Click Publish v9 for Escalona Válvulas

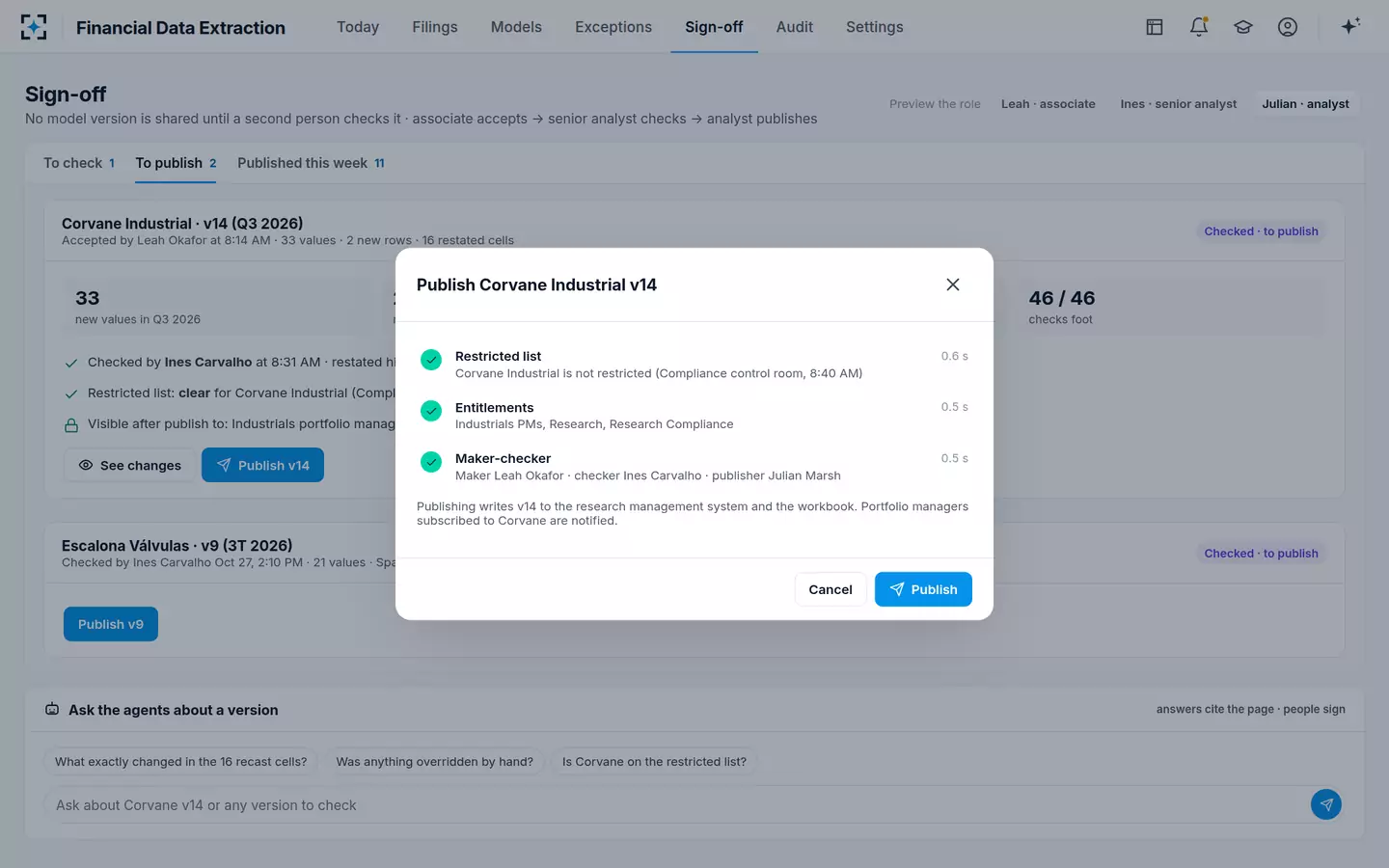[x=111, y=624]
